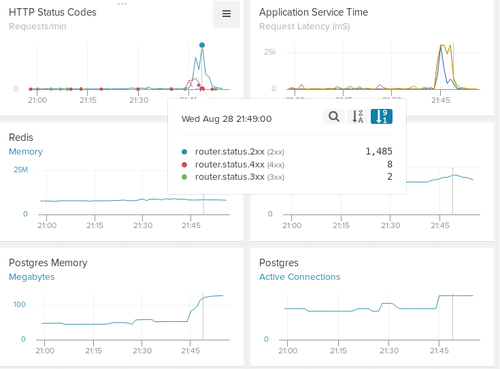
Task: Click the 21:30 tick label on the Redis Memory chart
Action: (x=143, y=225)
